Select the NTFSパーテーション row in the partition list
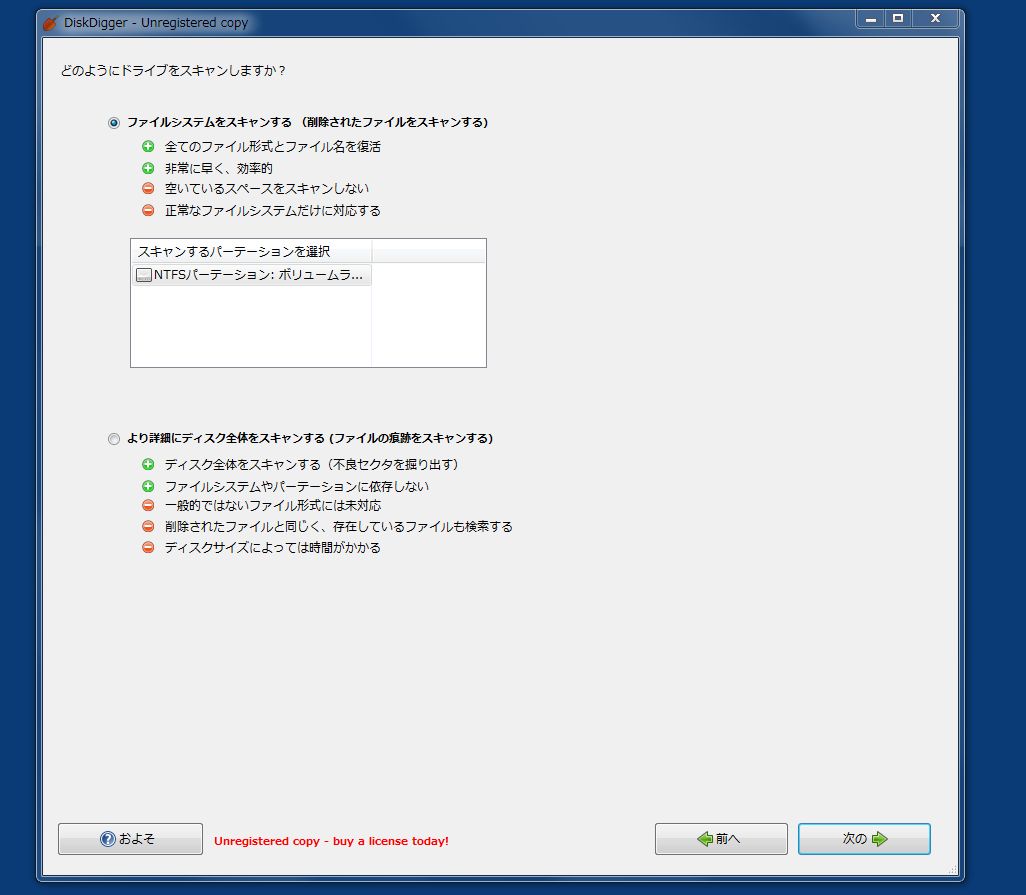1026x895 pixels. click(252, 275)
